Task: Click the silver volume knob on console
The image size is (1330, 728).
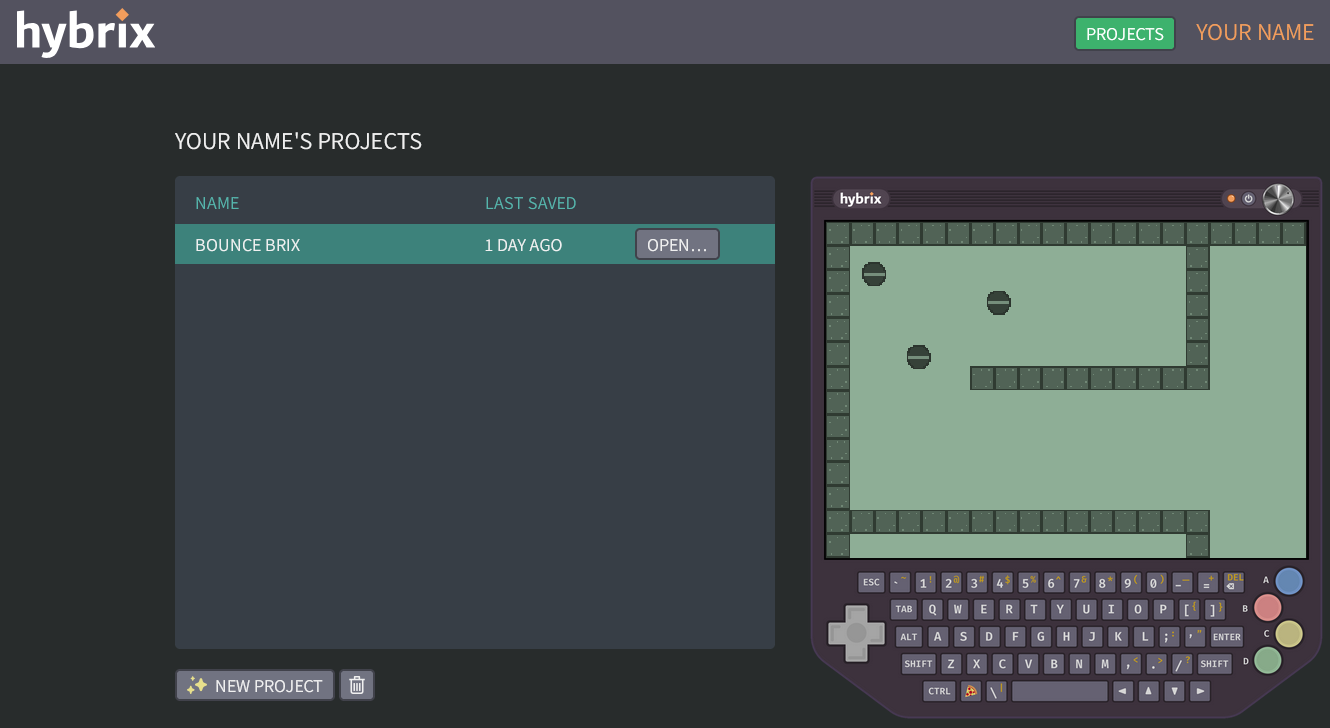Action: pos(1278,199)
